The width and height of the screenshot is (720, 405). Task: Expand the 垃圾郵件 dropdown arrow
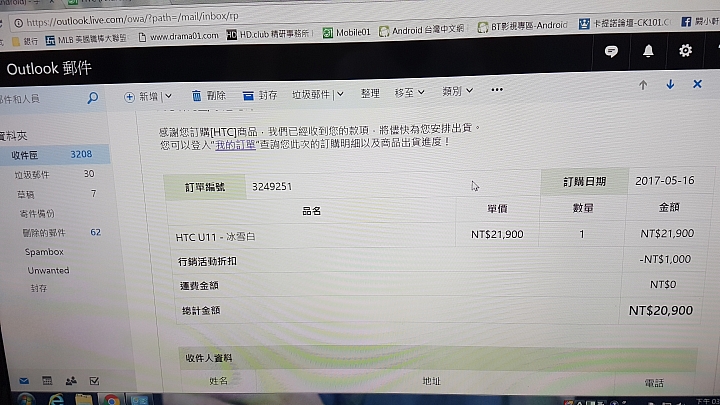tap(340, 94)
